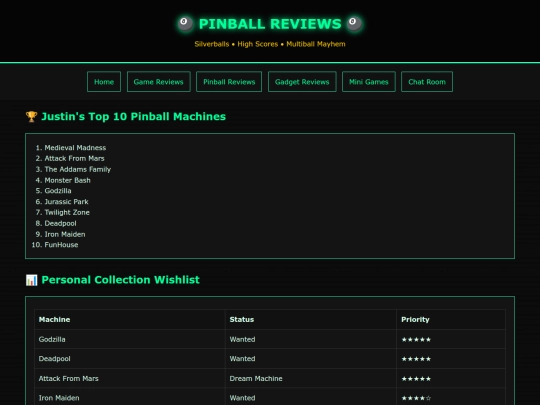Select list entry Twilight Zone
The height and width of the screenshot is (405, 540).
(x=67, y=212)
